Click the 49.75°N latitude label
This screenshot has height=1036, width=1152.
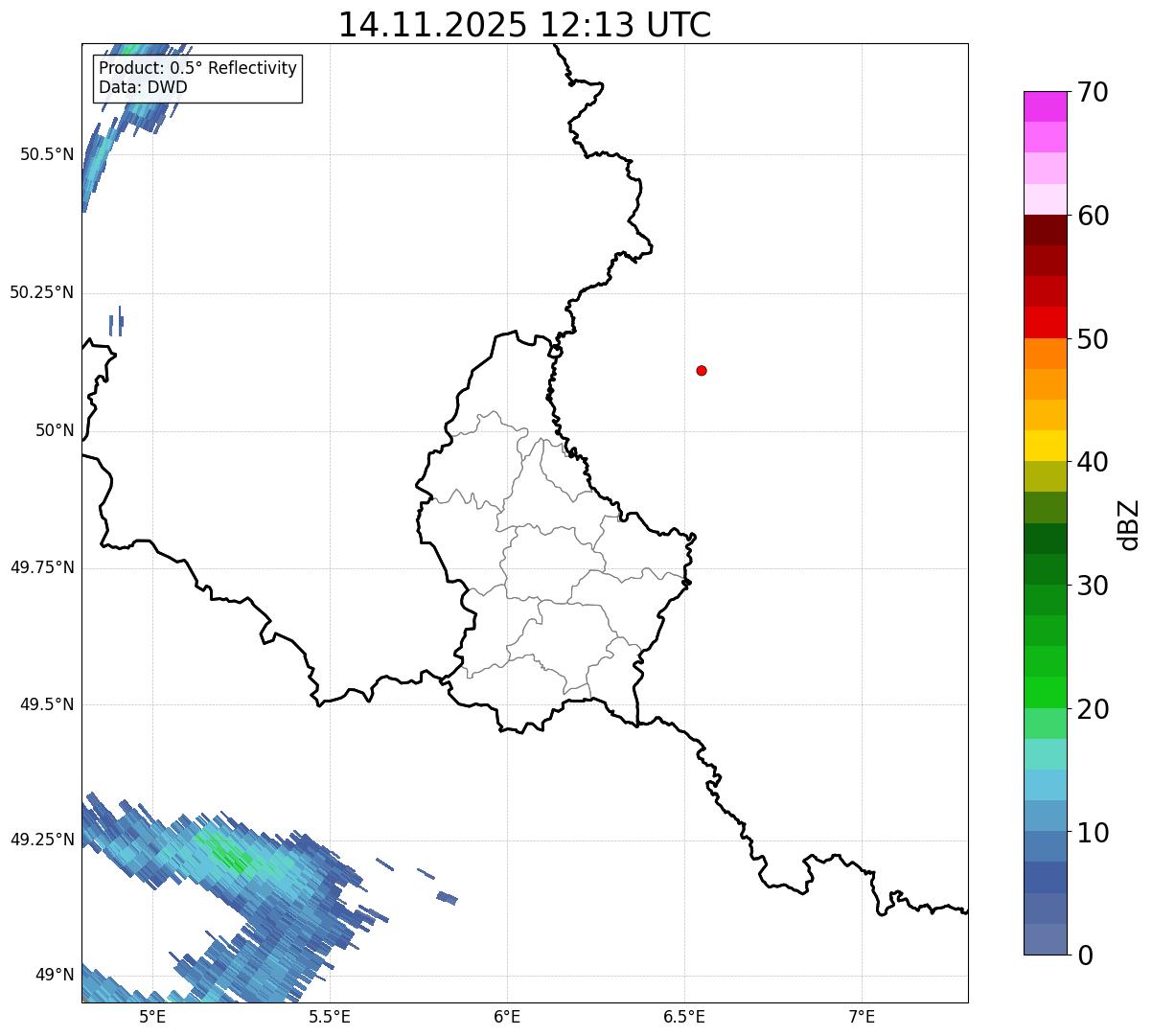click(x=42, y=567)
